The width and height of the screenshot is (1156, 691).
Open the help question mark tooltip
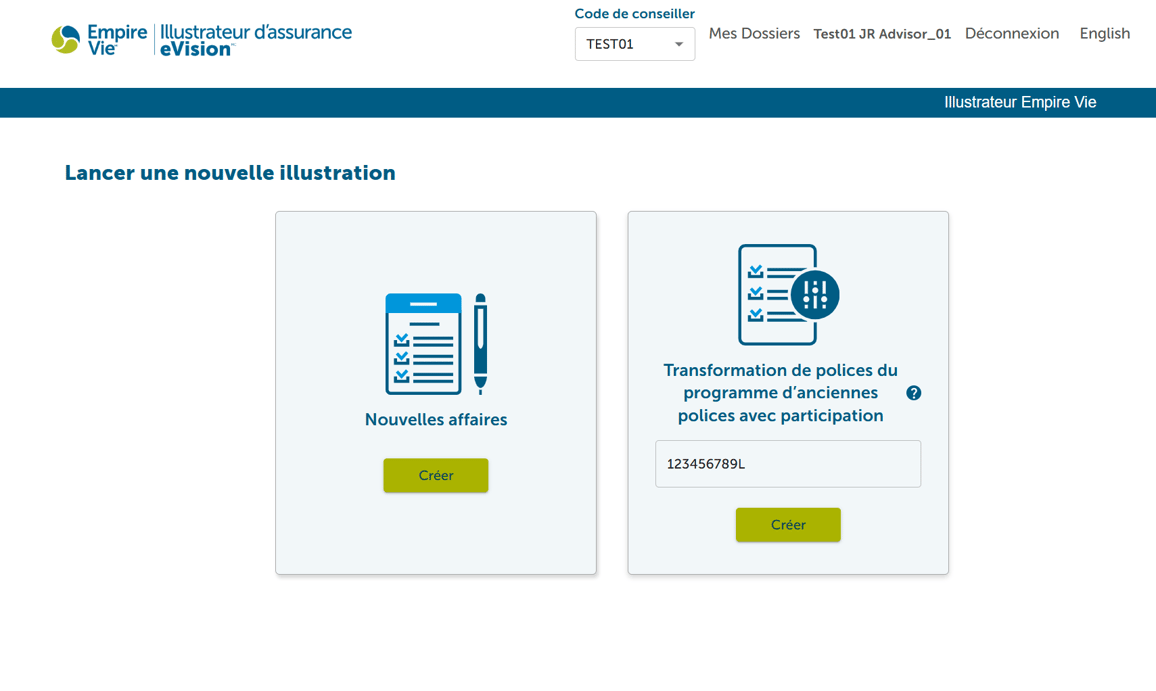tap(913, 393)
